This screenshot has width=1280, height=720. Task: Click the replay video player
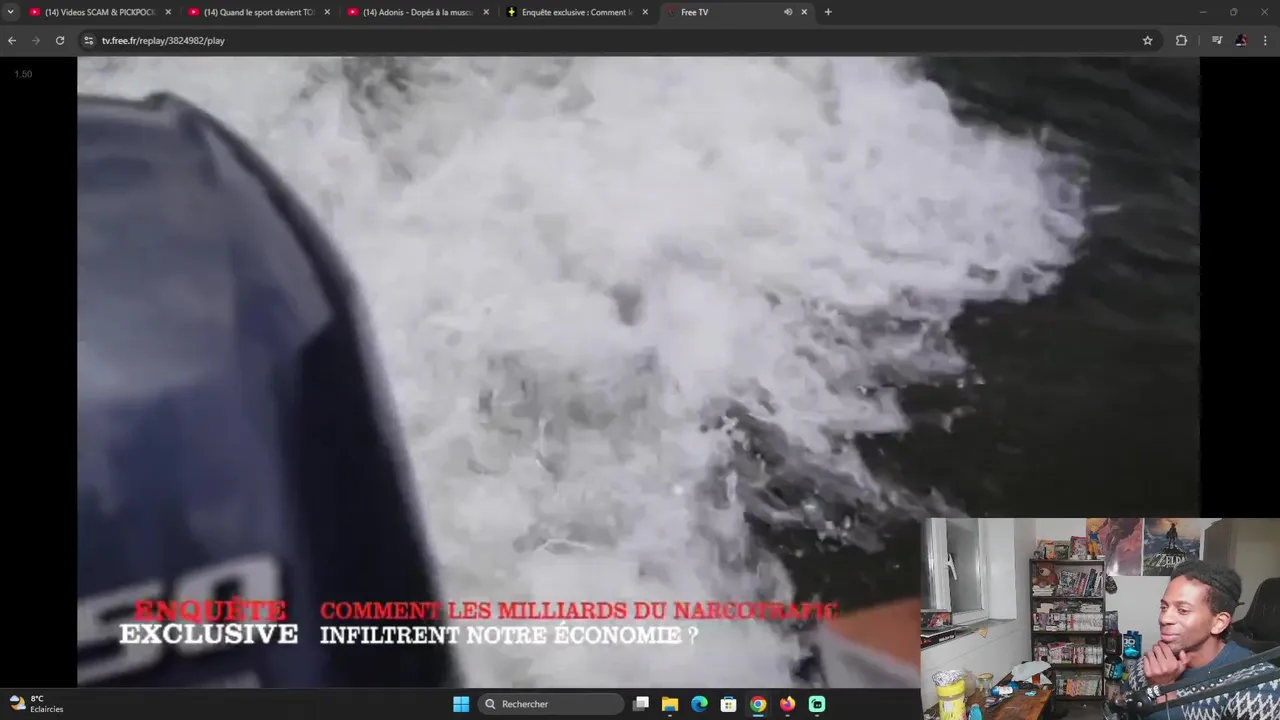coord(638,371)
